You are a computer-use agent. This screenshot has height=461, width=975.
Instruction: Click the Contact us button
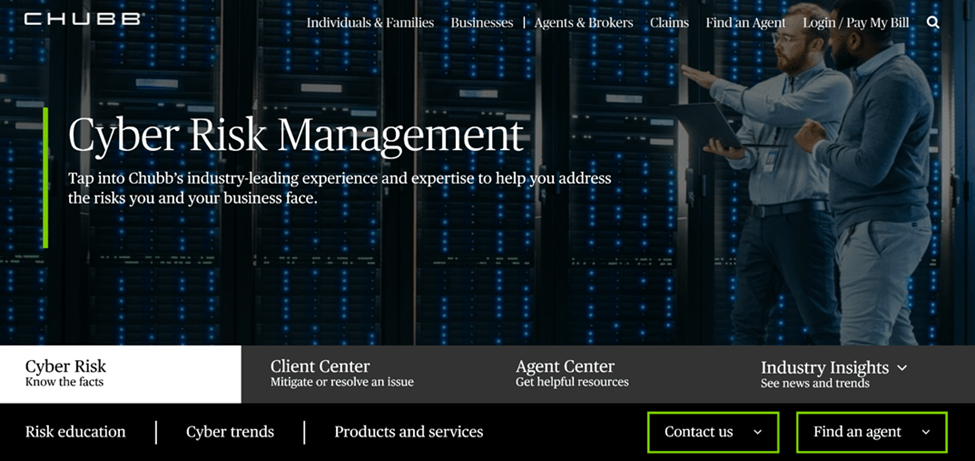click(x=713, y=432)
